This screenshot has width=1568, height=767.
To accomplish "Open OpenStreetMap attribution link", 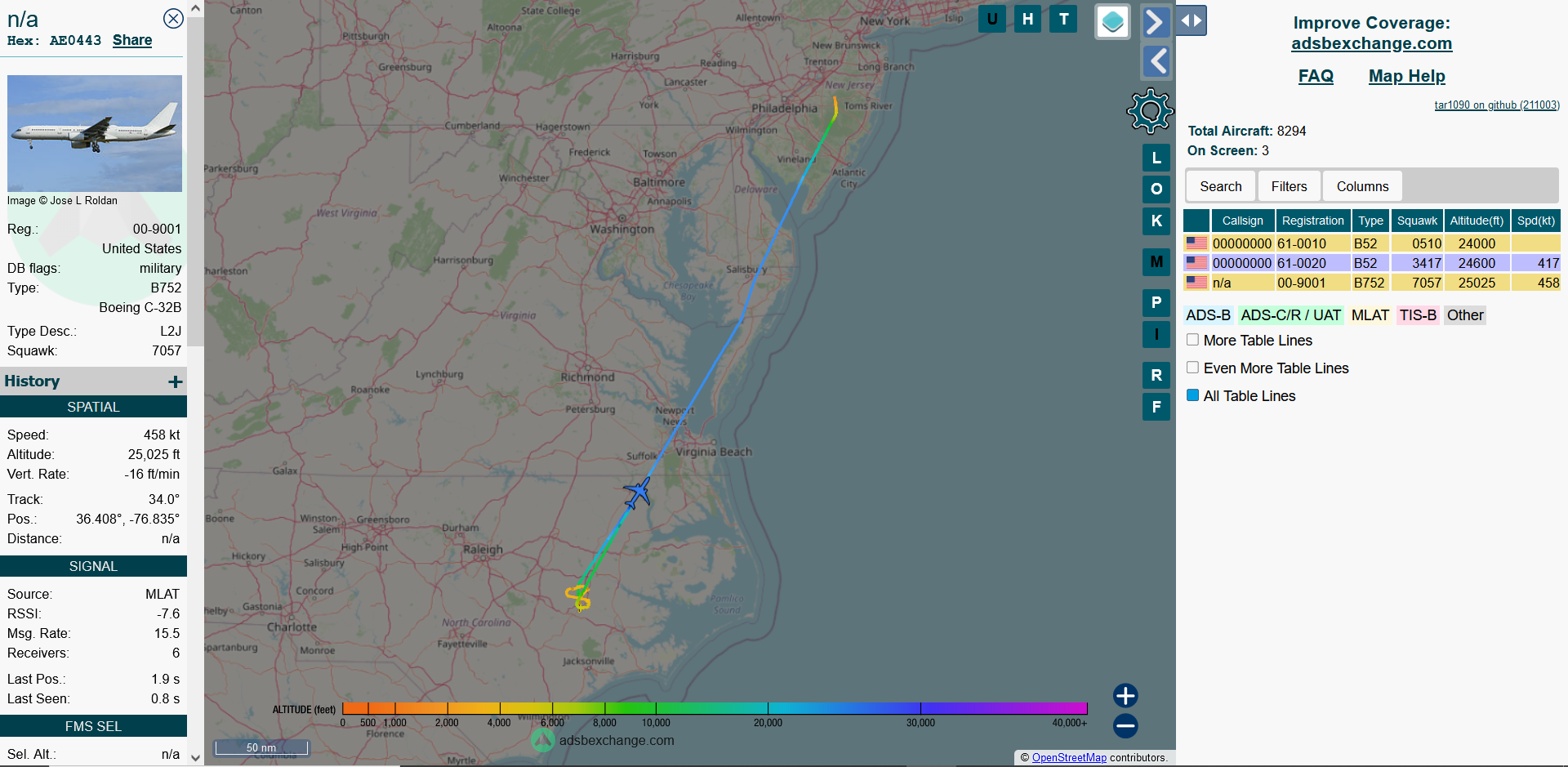I will 1069,758.
